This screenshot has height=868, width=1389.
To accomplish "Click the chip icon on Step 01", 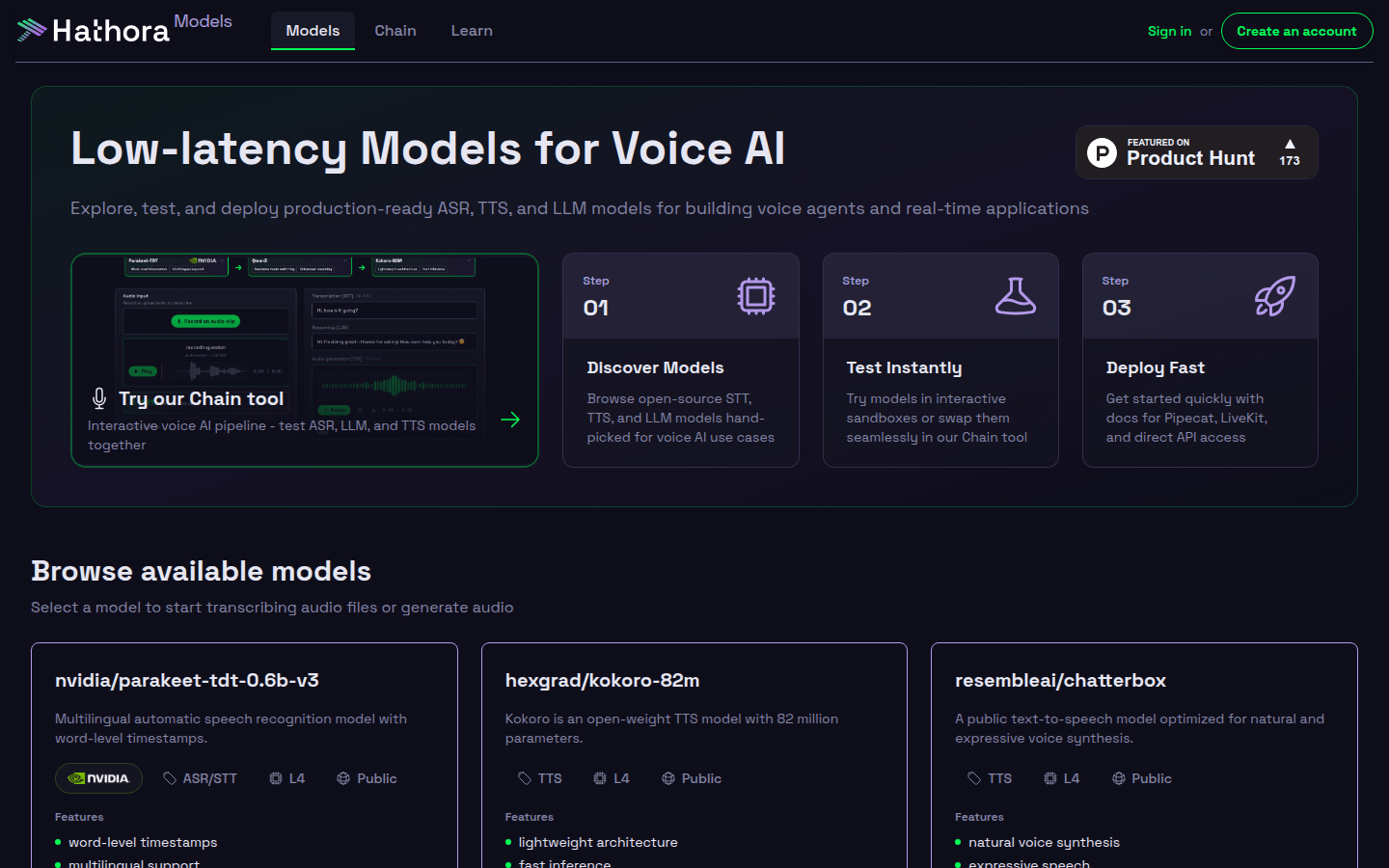I will point(756,296).
